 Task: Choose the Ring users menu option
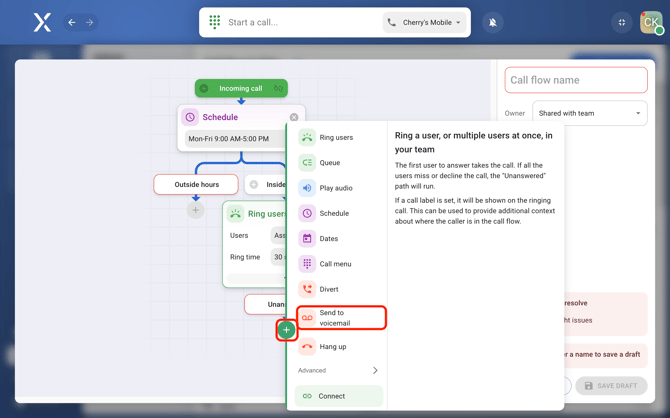[336, 138]
